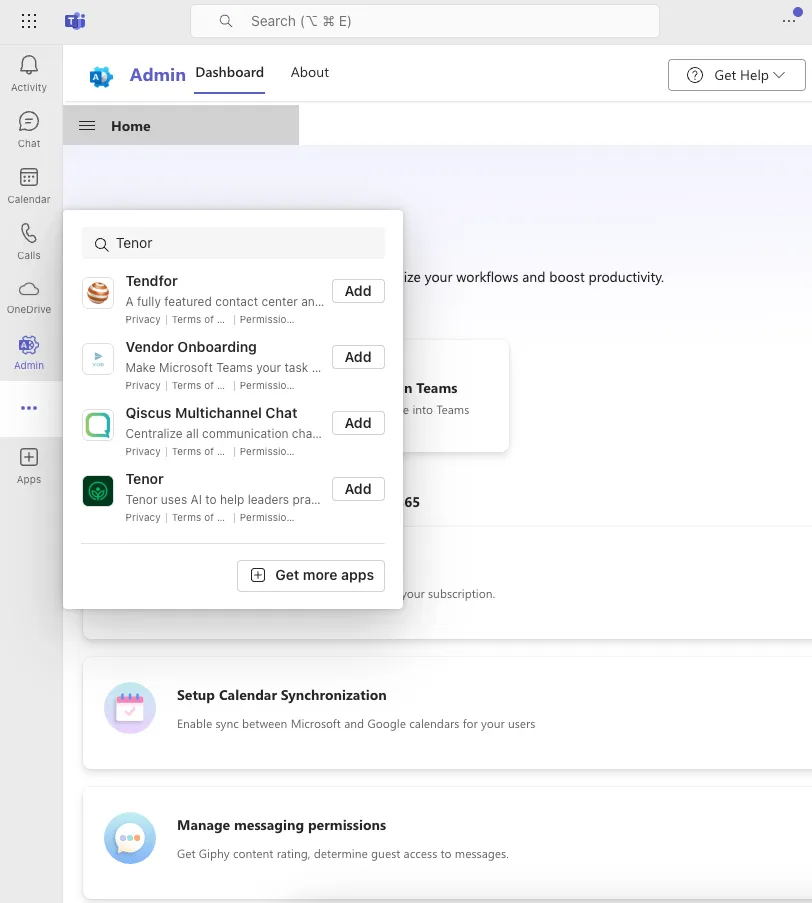Expand the Get Help dropdown
Viewport: 812px width, 903px height.
tap(737, 75)
